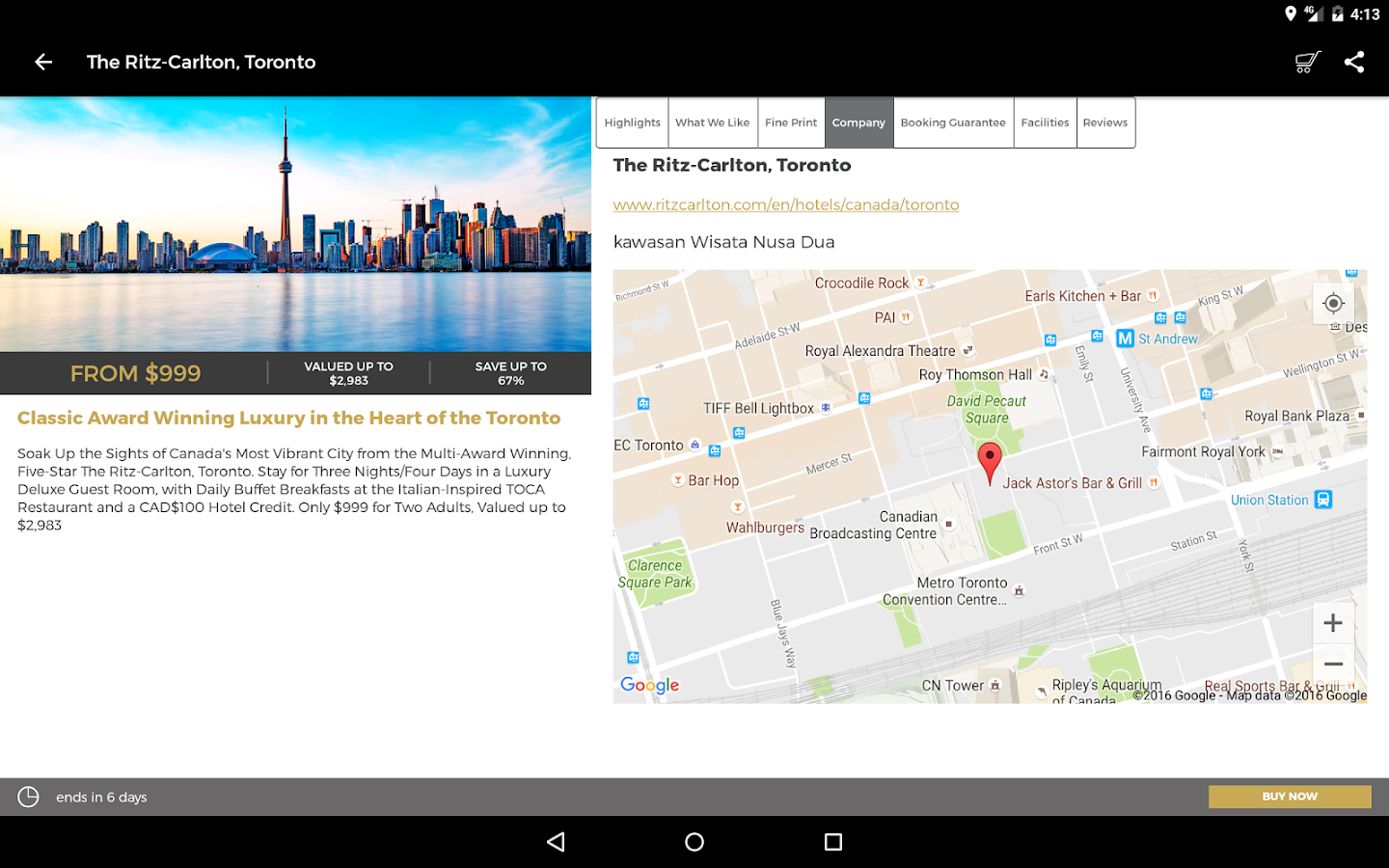Tap the clock icon beside deal countdown

coord(28,797)
